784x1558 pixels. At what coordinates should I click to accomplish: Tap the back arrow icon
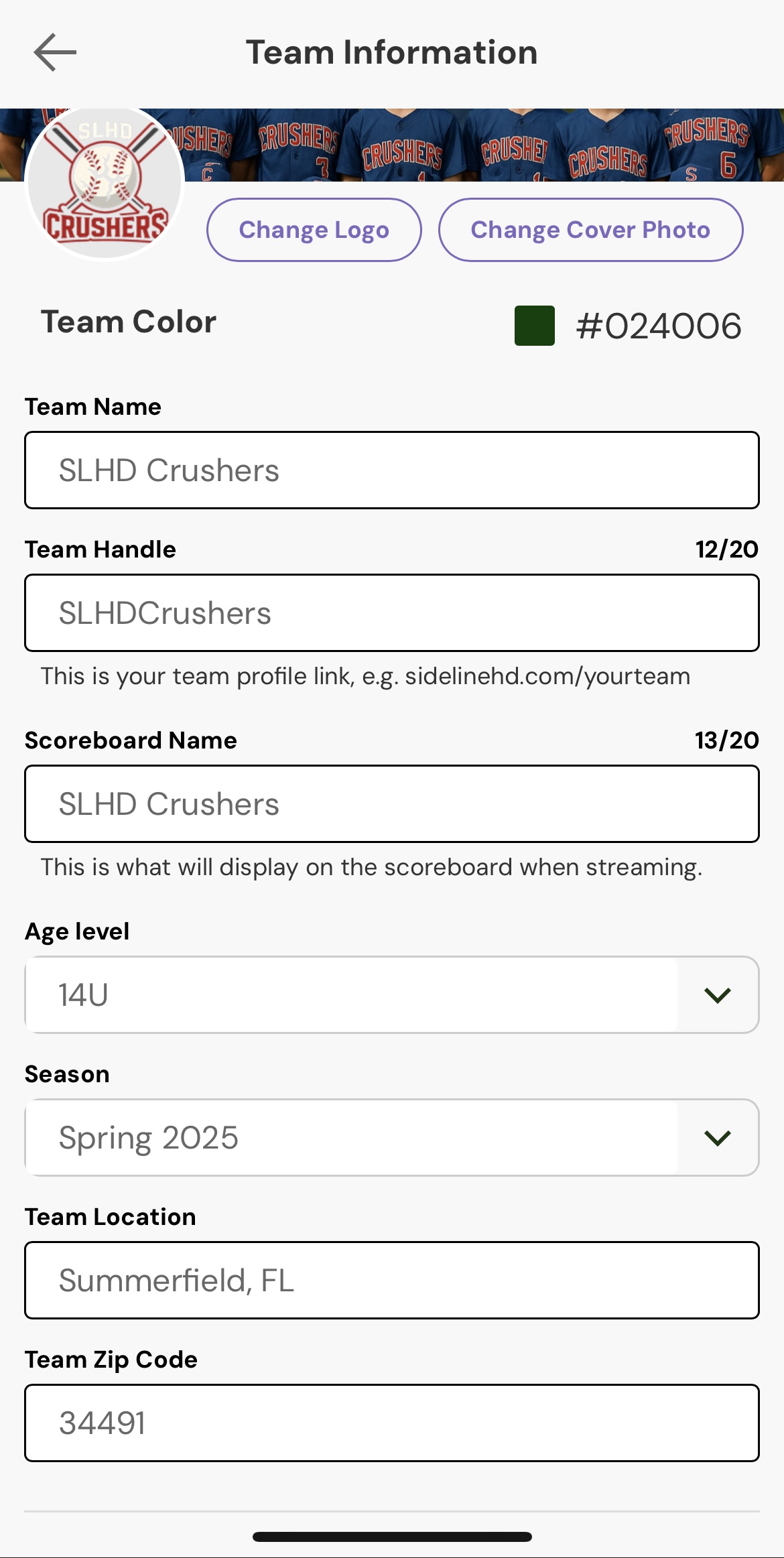click(55, 52)
